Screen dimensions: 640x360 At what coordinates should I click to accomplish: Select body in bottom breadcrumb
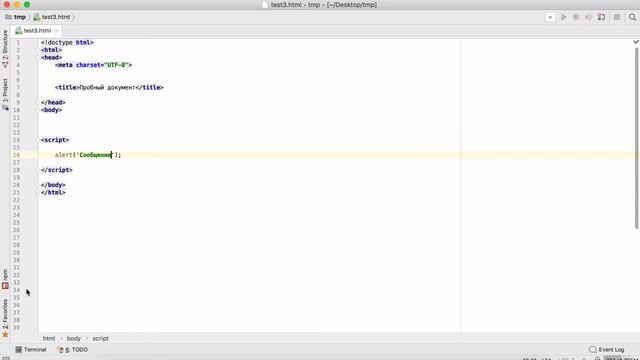[x=73, y=338]
